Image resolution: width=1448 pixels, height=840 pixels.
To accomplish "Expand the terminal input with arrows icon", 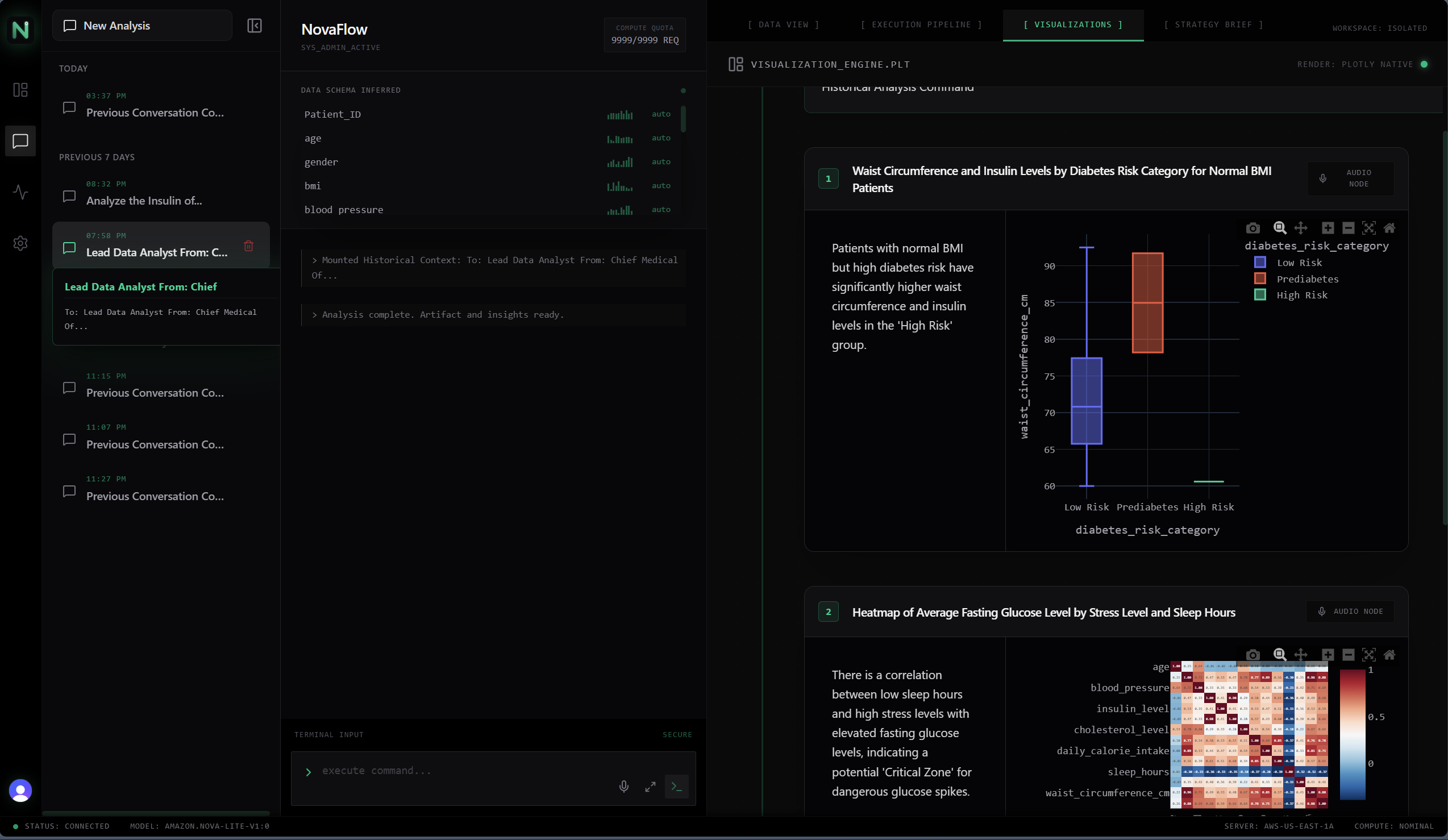I will tap(650, 787).
